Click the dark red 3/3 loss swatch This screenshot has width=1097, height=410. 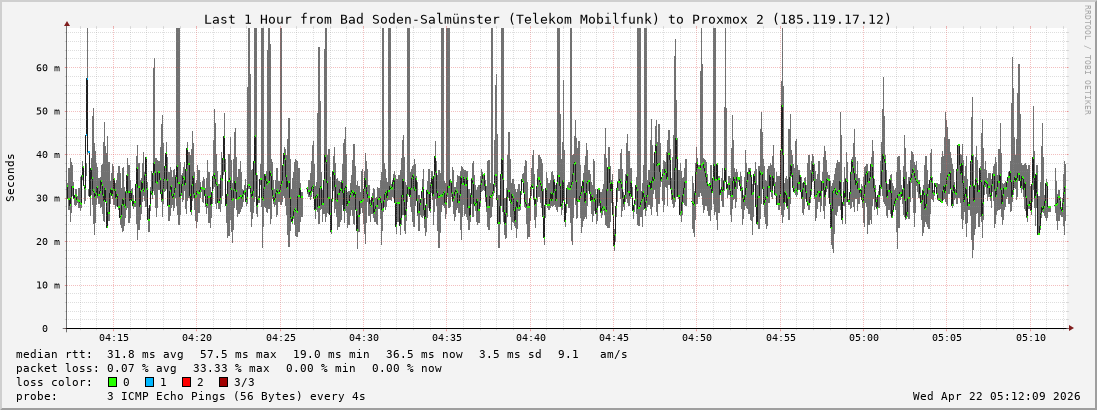[x=223, y=382]
